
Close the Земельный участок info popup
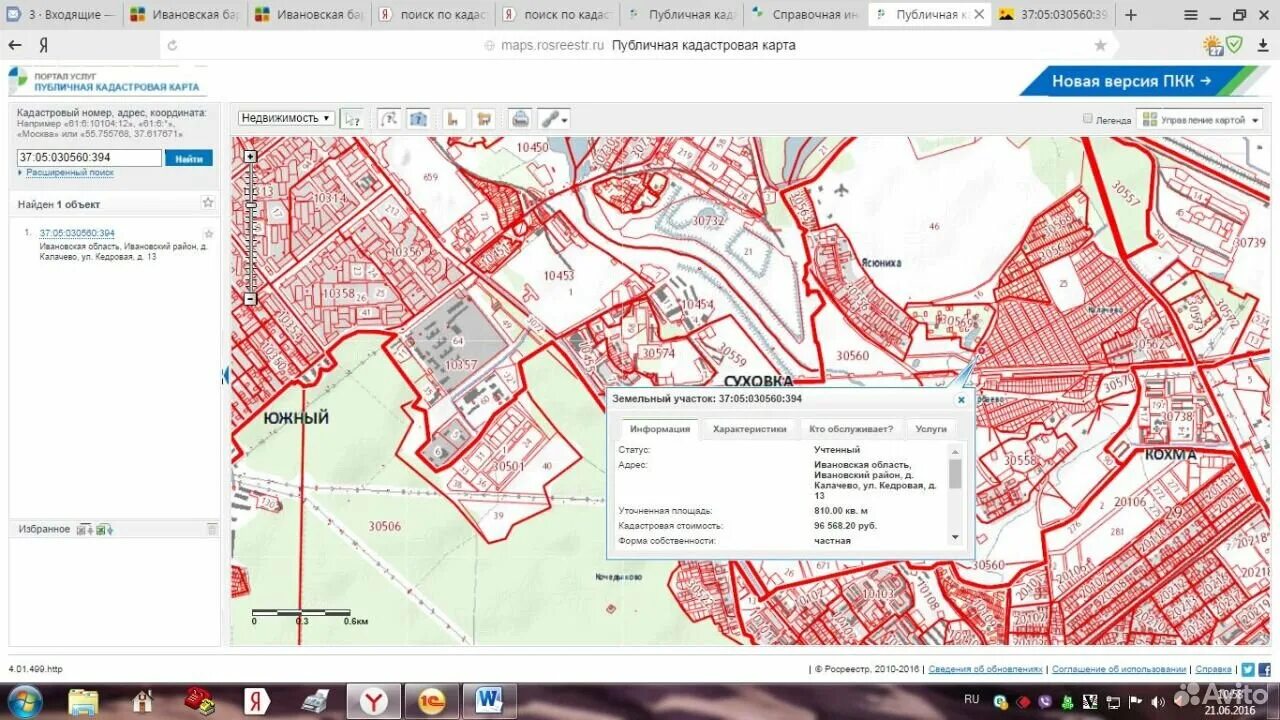pos(961,399)
